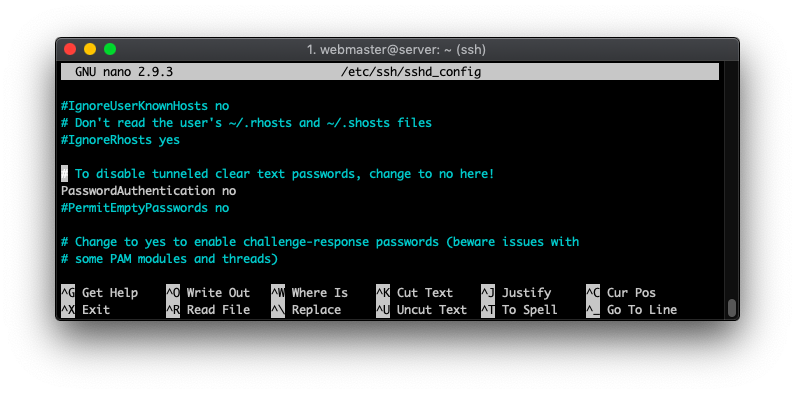
Task: Click the ^\ Replace shortcut
Action: pos(306,310)
